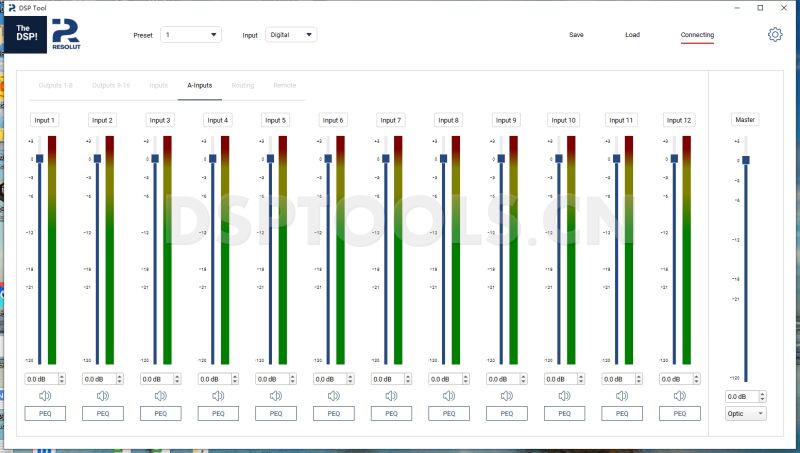The width and height of the screenshot is (800, 453).
Task: Switch to the Routing tab
Action: tap(243, 85)
